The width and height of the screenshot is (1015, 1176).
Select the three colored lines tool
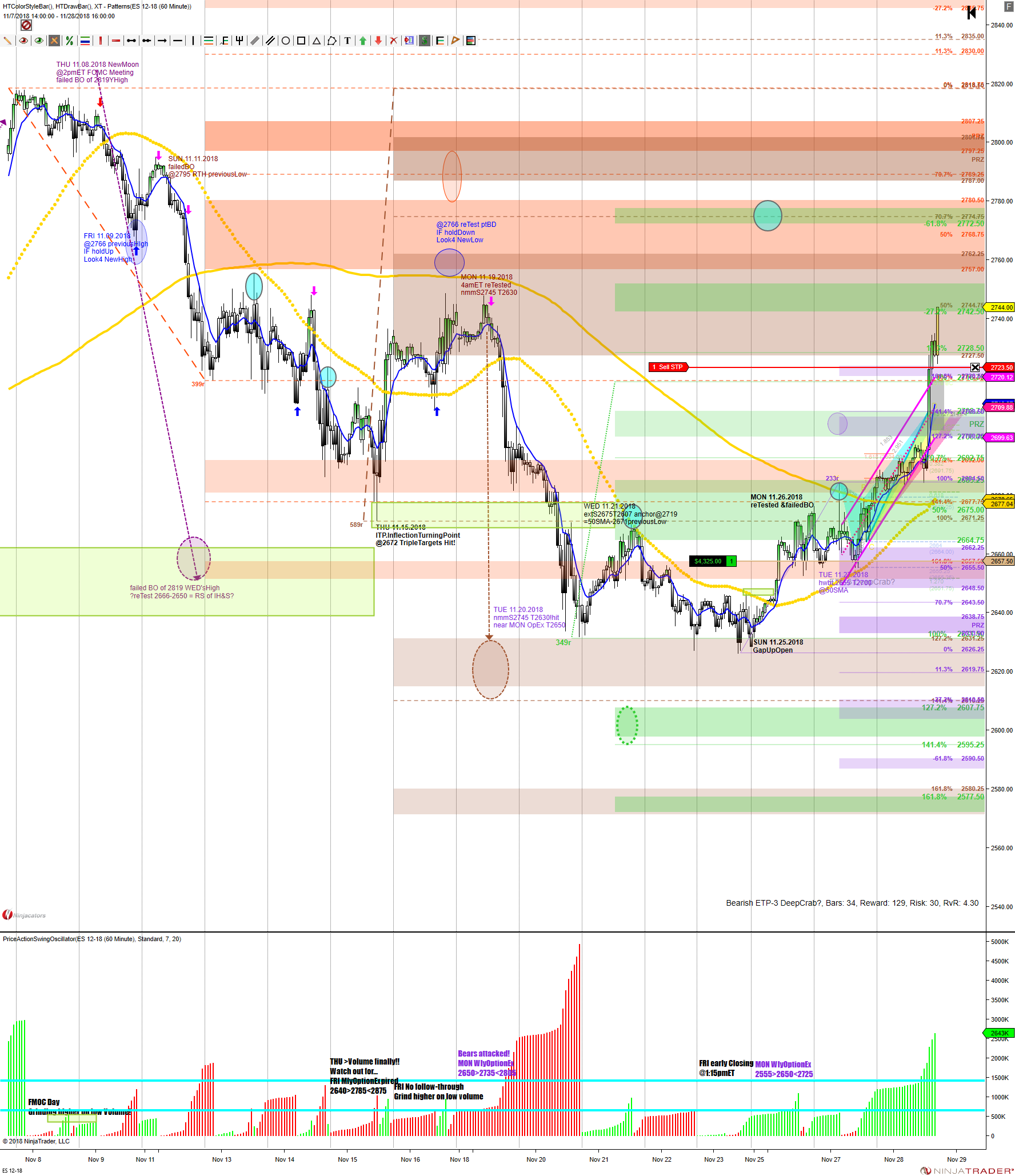[x=85, y=41]
